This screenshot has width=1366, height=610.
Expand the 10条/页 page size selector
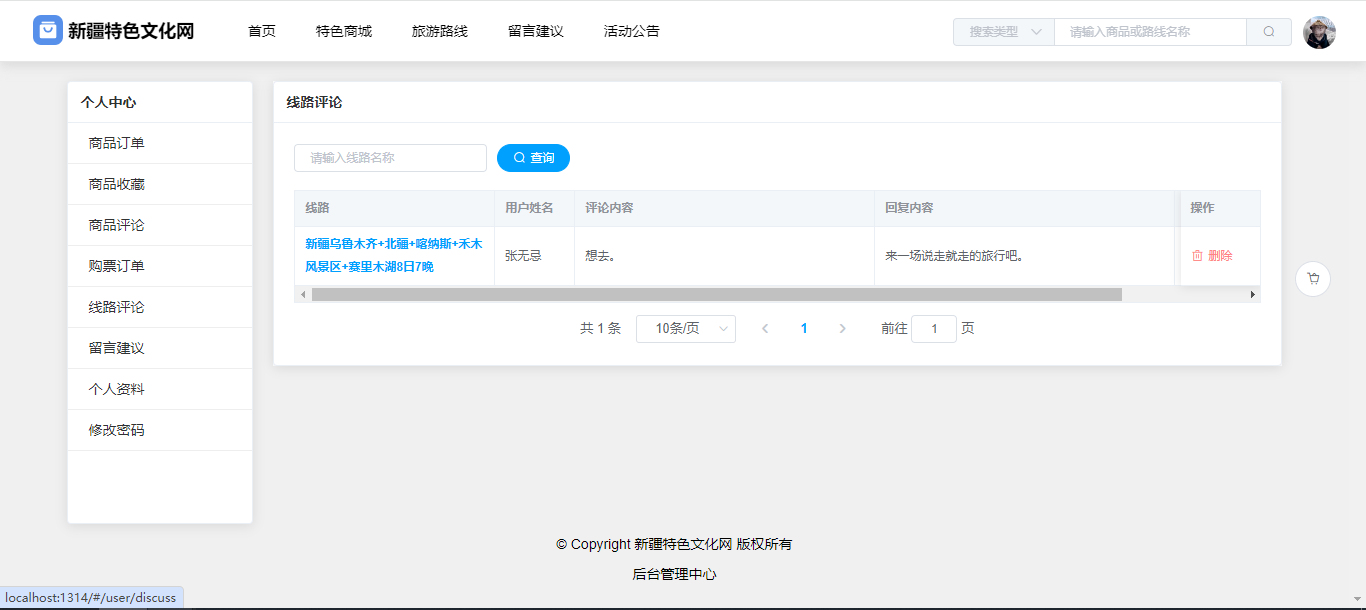685,329
